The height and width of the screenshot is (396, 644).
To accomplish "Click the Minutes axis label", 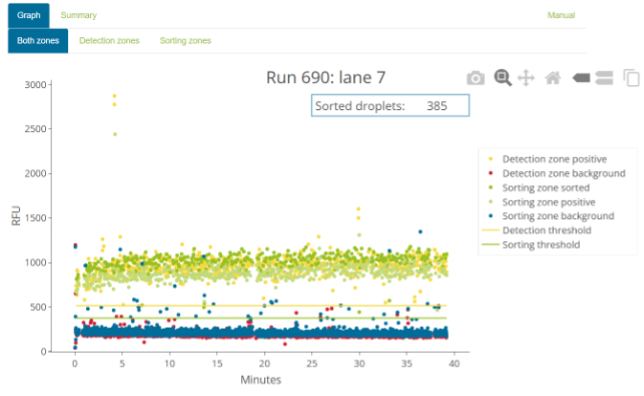I will coord(261,380).
